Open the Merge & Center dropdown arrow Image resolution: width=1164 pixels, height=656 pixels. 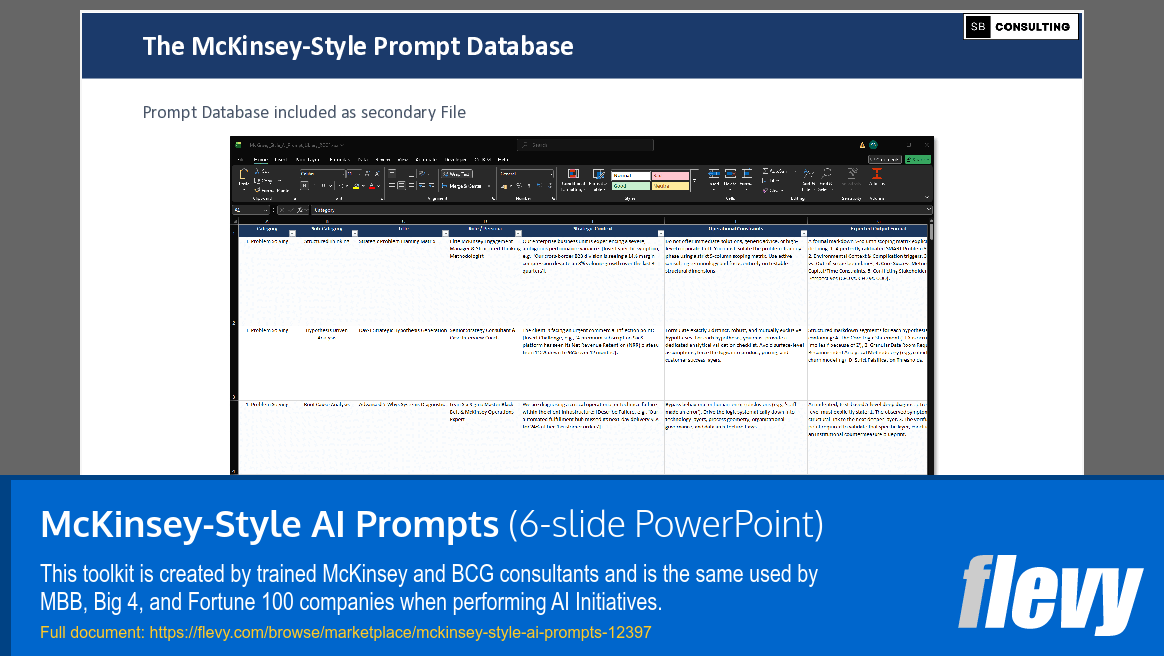pos(488,186)
